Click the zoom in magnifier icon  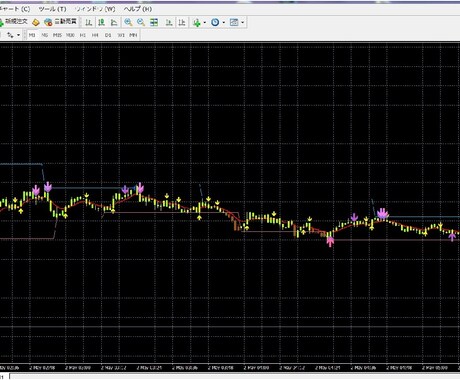[128, 22]
